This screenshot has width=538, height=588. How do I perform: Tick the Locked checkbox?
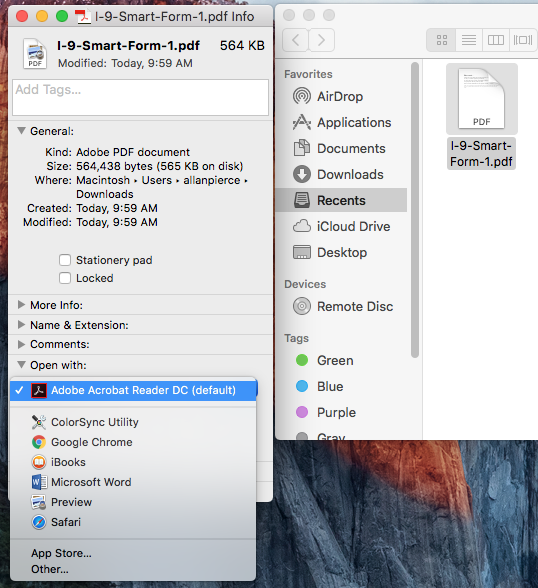click(65, 278)
